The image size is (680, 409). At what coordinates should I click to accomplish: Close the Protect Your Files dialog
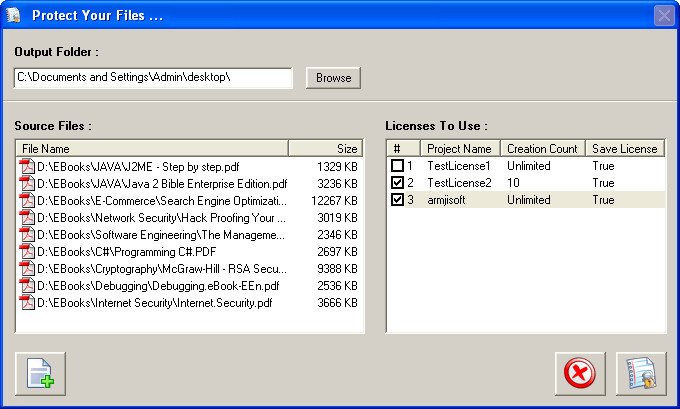(664, 16)
